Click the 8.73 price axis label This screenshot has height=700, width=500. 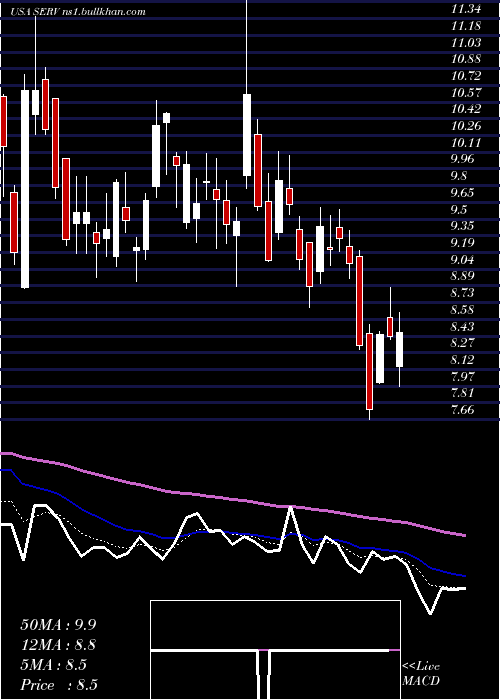(x=463, y=293)
